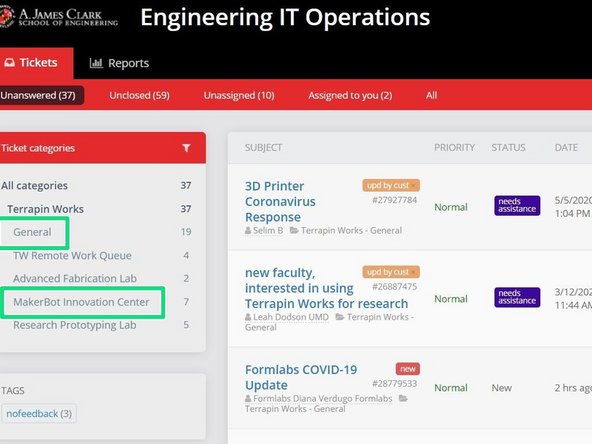
Task: Open 3D Printer Coronavirus Response ticket
Action: (x=280, y=202)
